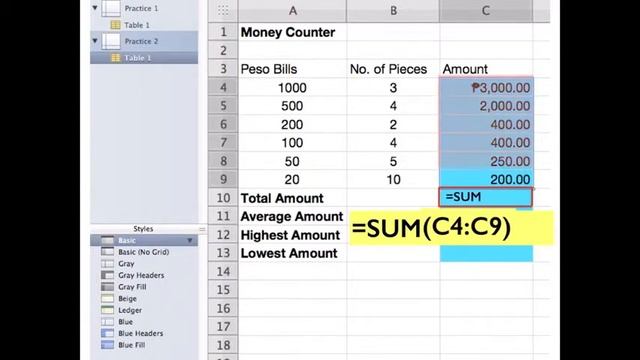
Task: Choose Ledger style name
Action: pos(130,310)
